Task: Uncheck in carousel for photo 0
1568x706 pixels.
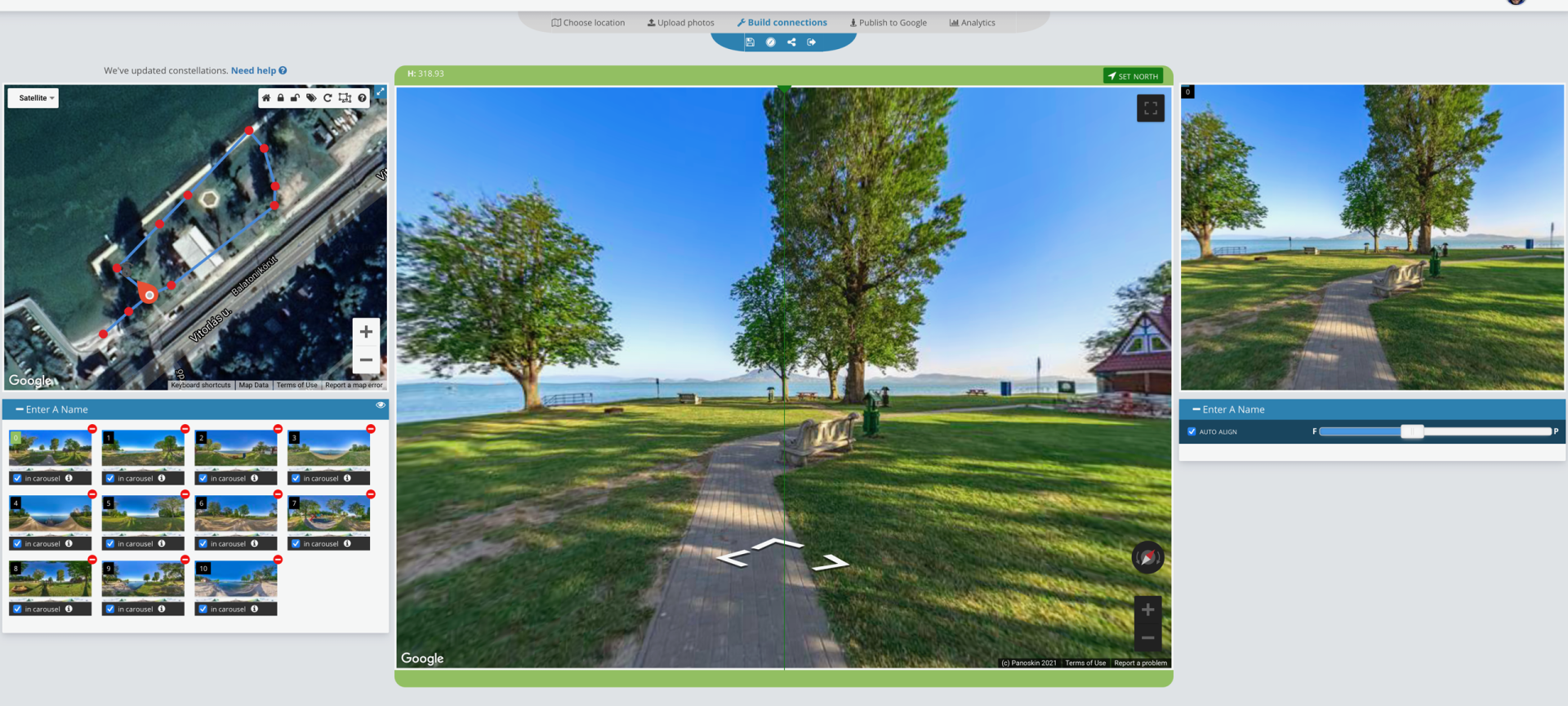Action: (x=17, y=478)
